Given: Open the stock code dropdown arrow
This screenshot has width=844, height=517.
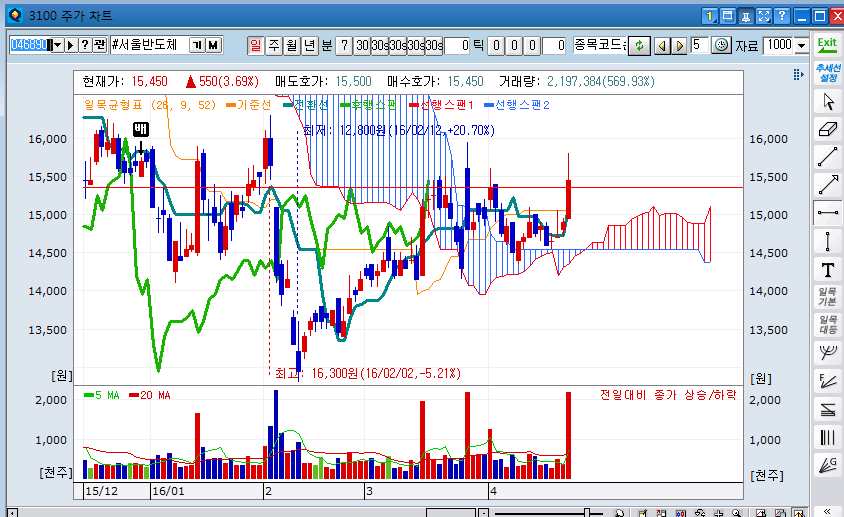Looking at the screenshot, I should tap(57, 45).
